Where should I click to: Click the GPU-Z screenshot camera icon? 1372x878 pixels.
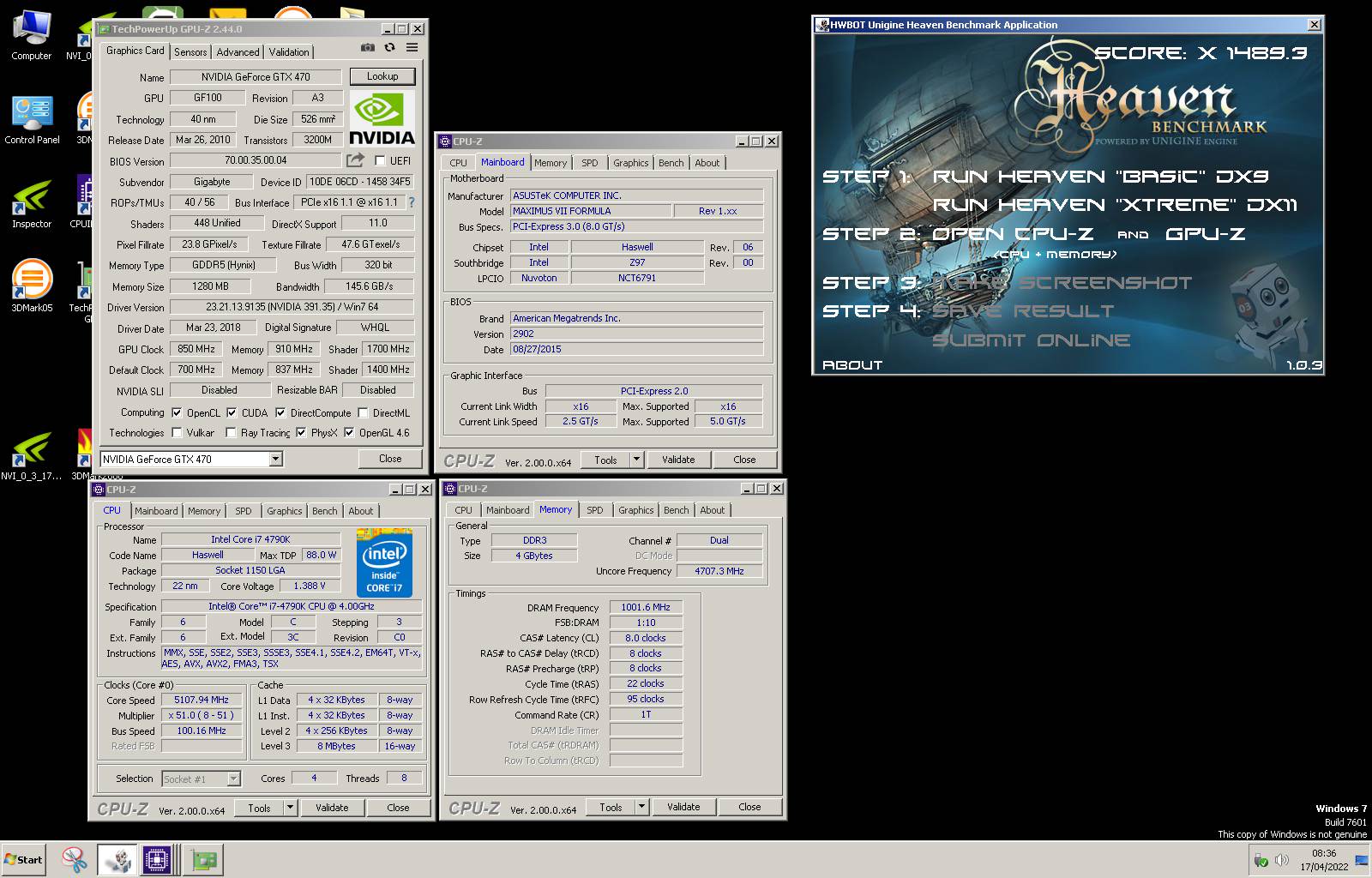pyautogui.click(x=367, y=48)
